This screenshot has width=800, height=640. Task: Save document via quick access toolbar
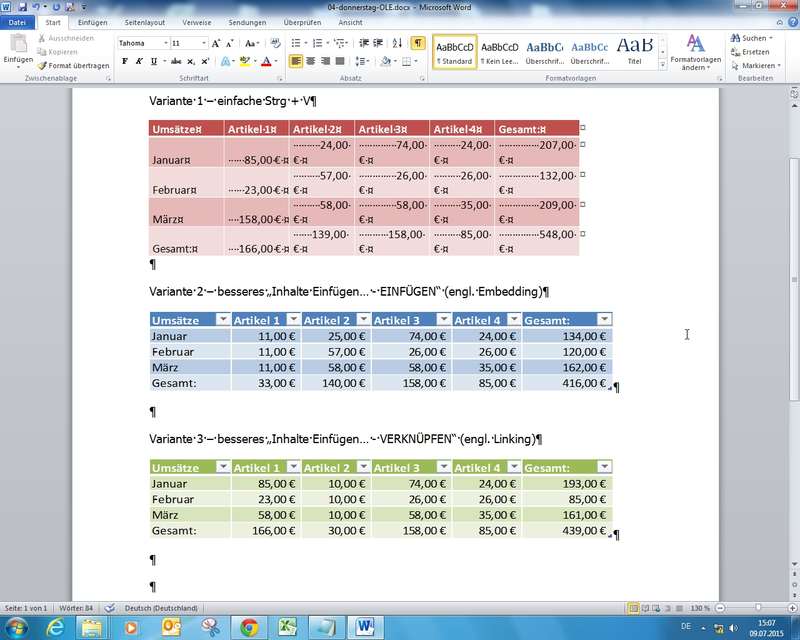22,7
